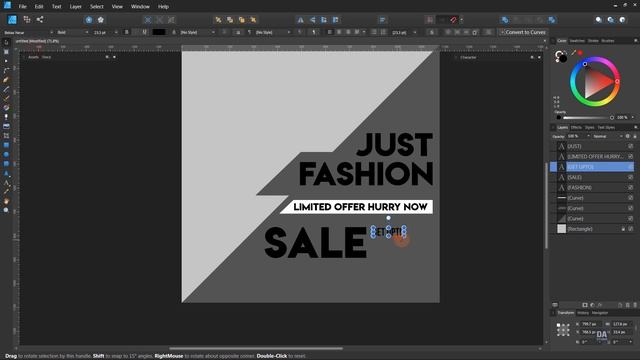This screenshot has height=360, width=640.
Task: Hide the (FASHION) layer
Action: click(631, 187)
